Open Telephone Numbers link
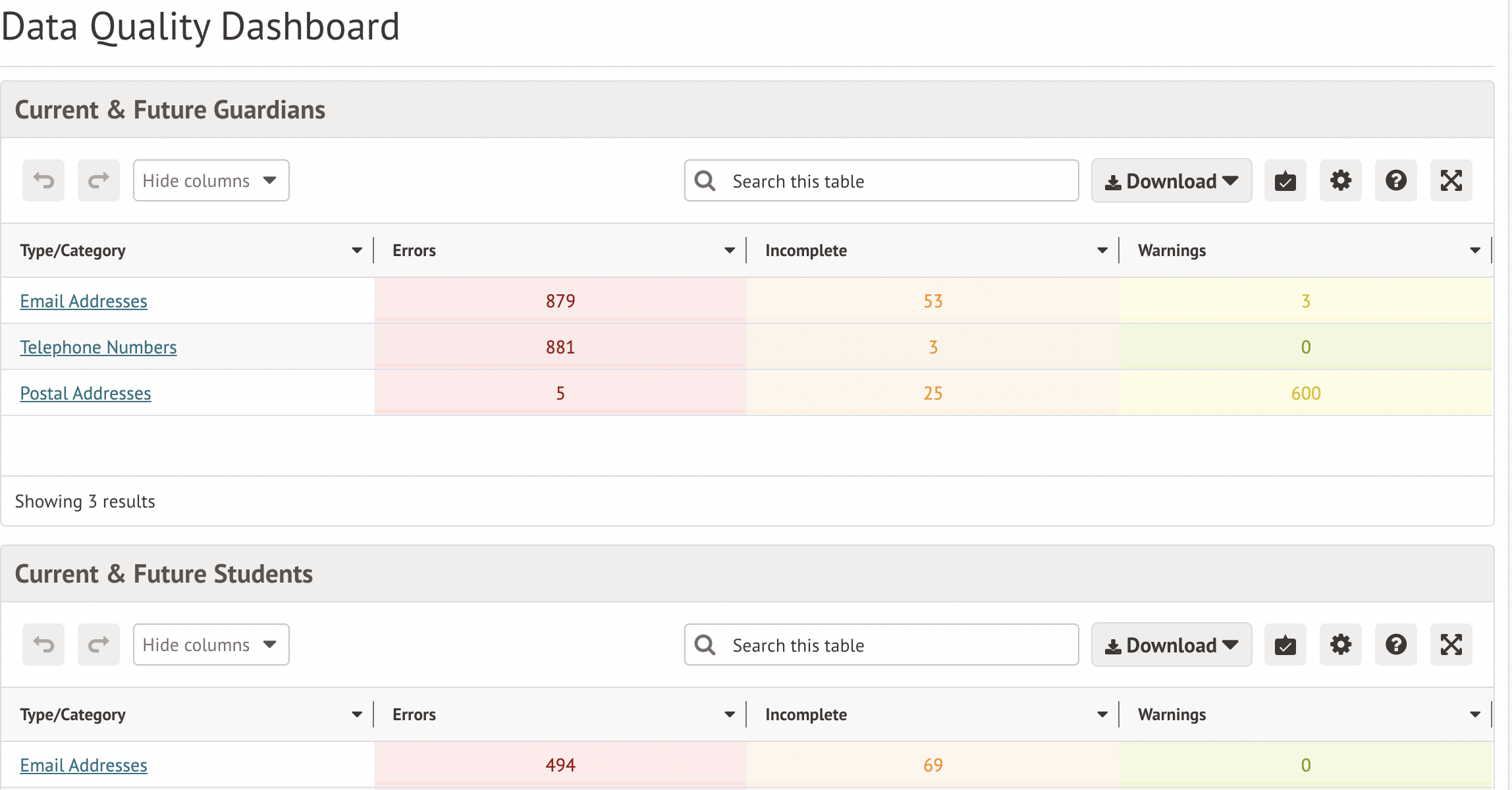This screenshot has height=790, width=1512. click(98, 347)
